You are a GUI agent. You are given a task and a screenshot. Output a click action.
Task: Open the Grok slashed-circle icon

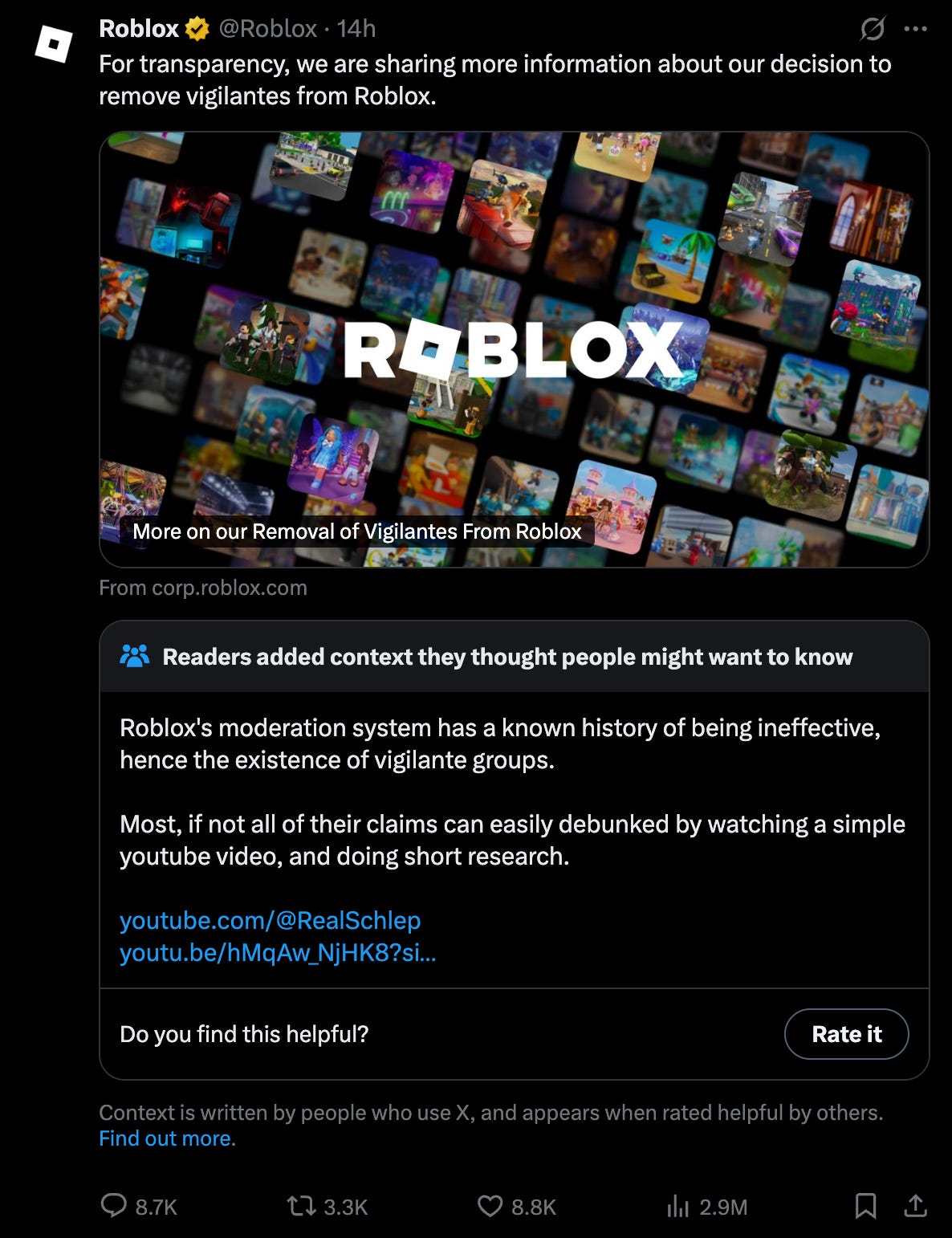(873, 29)
